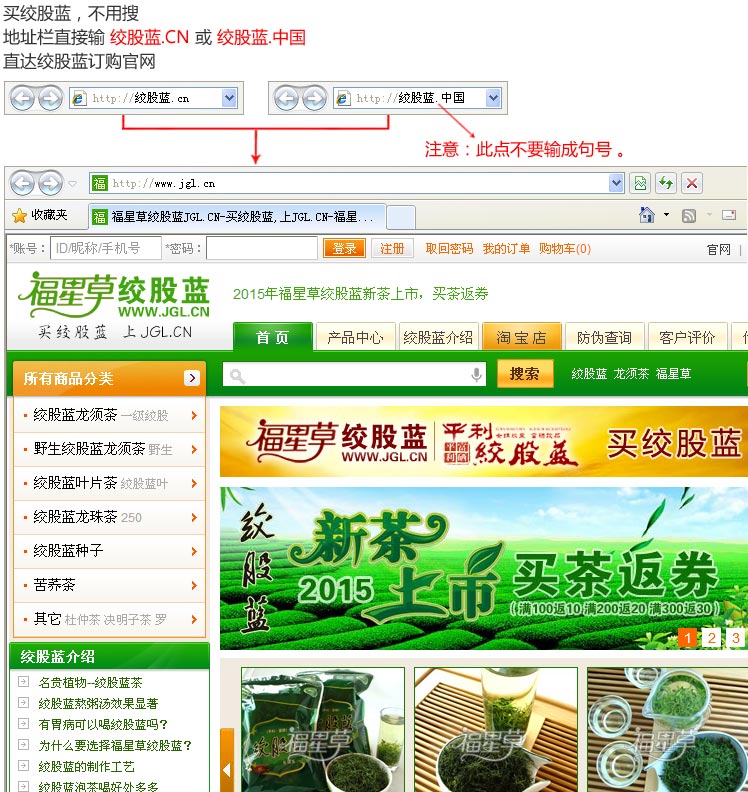
Task: Open the 买绞股蓝 yellow banner
Action: pyautogui.click(x=484, y=441)
